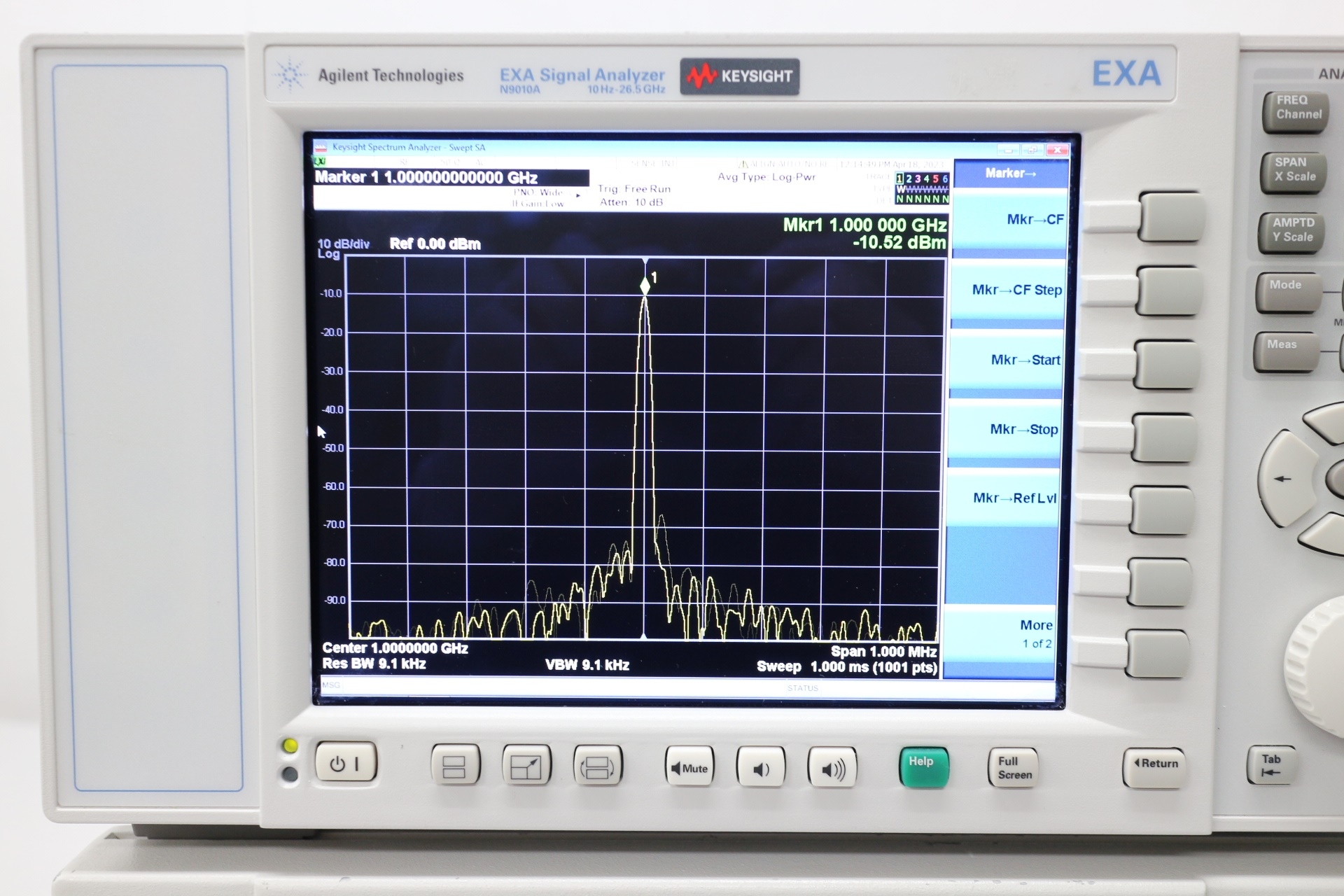Viewport: 1344px width, 896px height.
Task: Click the Marker→ menu title
Action: pos(1011,173)
